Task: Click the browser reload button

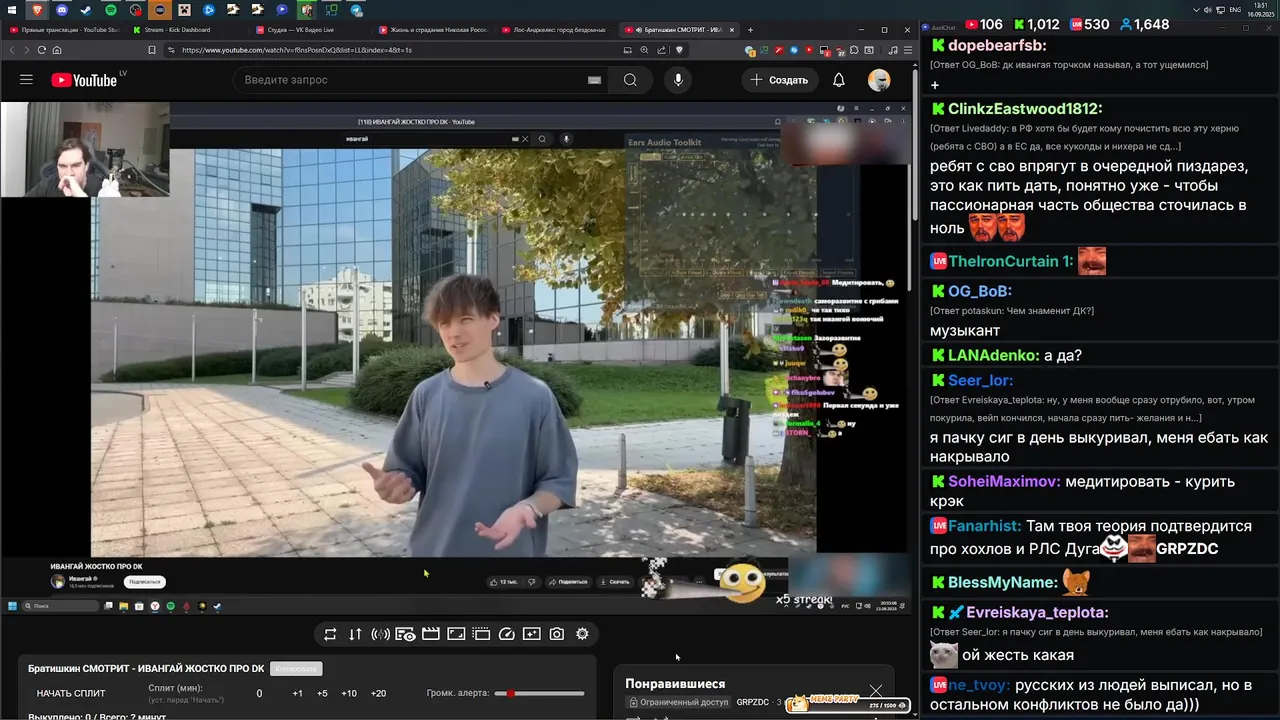Action: tap(42, 50)
